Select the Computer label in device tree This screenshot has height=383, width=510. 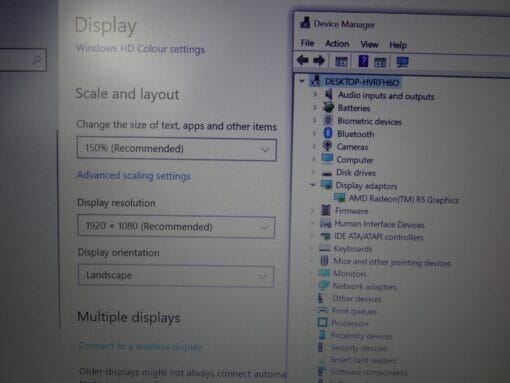tap(355, 160)
